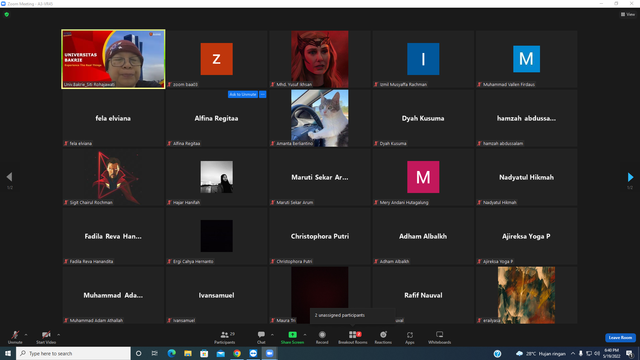The image size is (640, 360).
Task: Open the Windows Start menu
Action: click(8, 353)
